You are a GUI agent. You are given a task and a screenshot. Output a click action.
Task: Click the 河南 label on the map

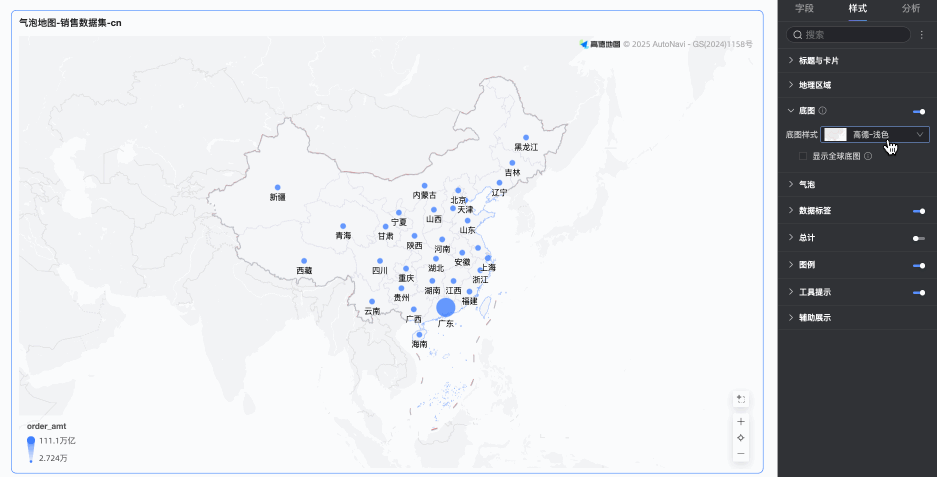click(x=442, y=249)
